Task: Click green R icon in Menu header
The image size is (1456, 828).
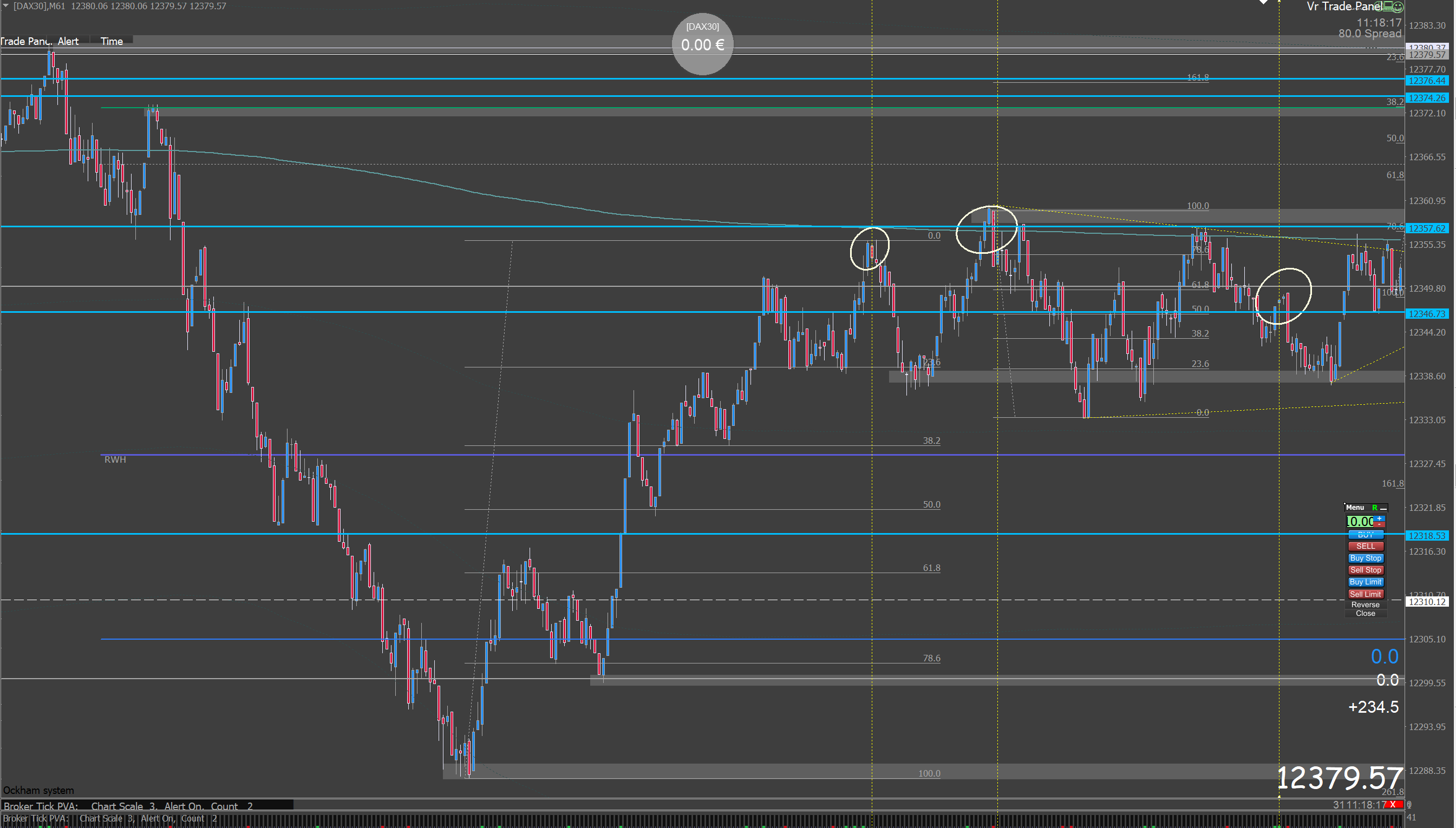Action: 1375,508
